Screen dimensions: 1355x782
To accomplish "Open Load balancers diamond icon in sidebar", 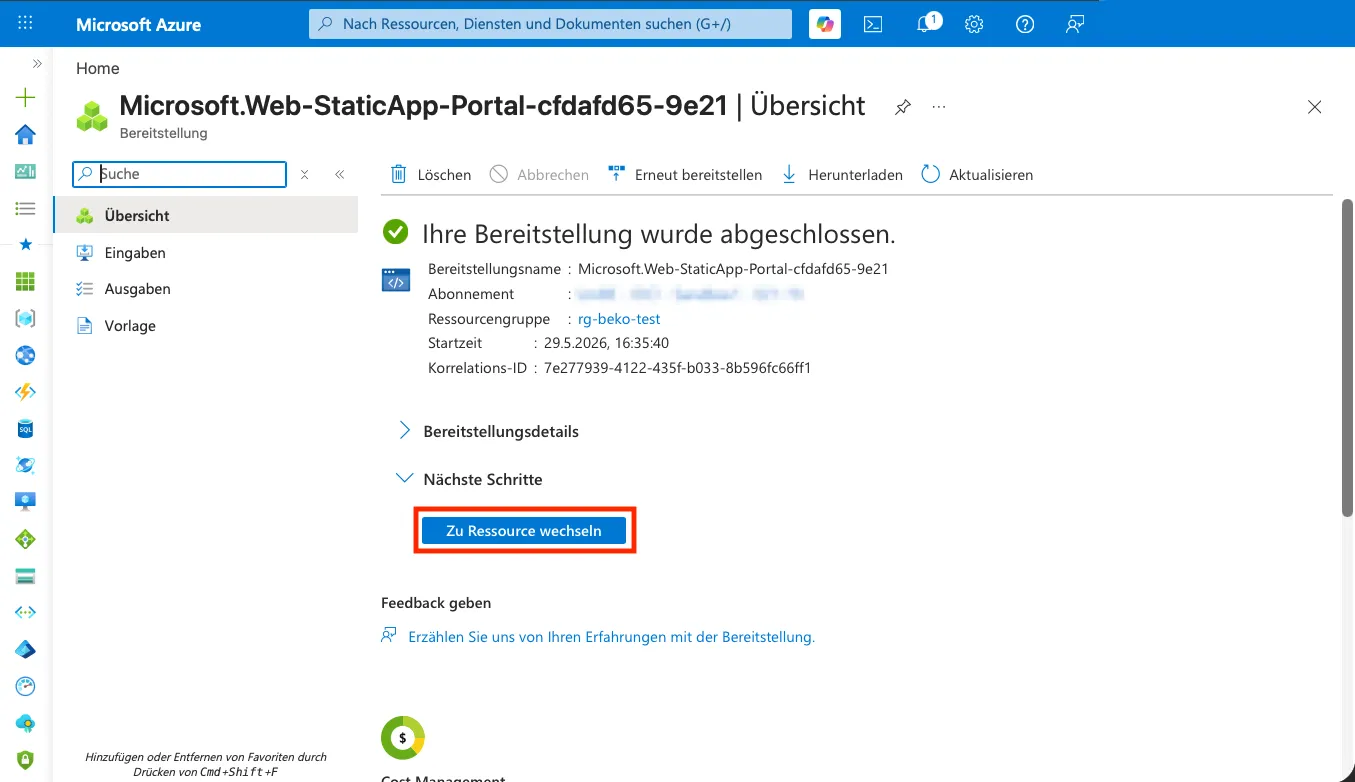I will [x=26, y=539].
